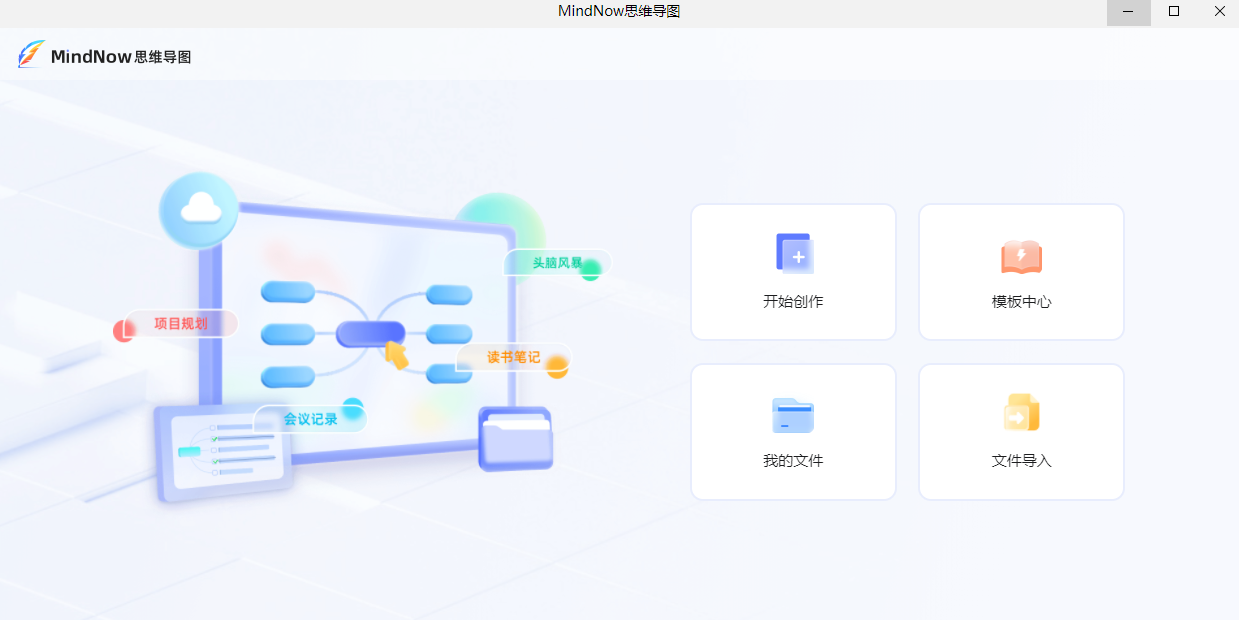This screenshot has height=620, width=1239.
Task: Click the 读书笔记 tag in the illustration
Action: pyautogui.click(x=512, y=358)
